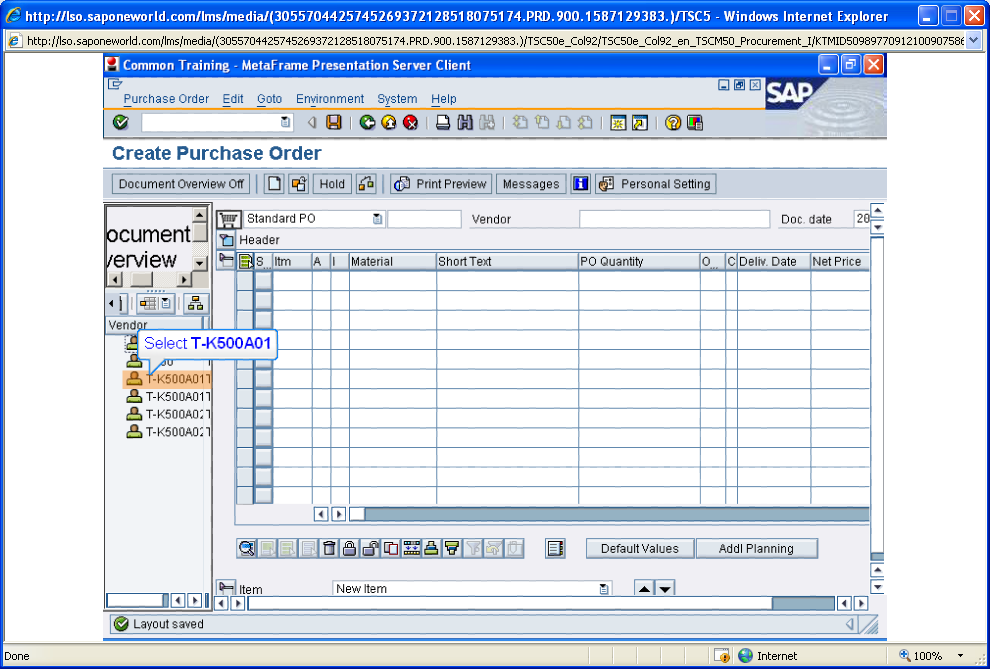Viewport: 990px width, 669px height.
Task: Click the Hold button
Action: (x=332, y=184)
